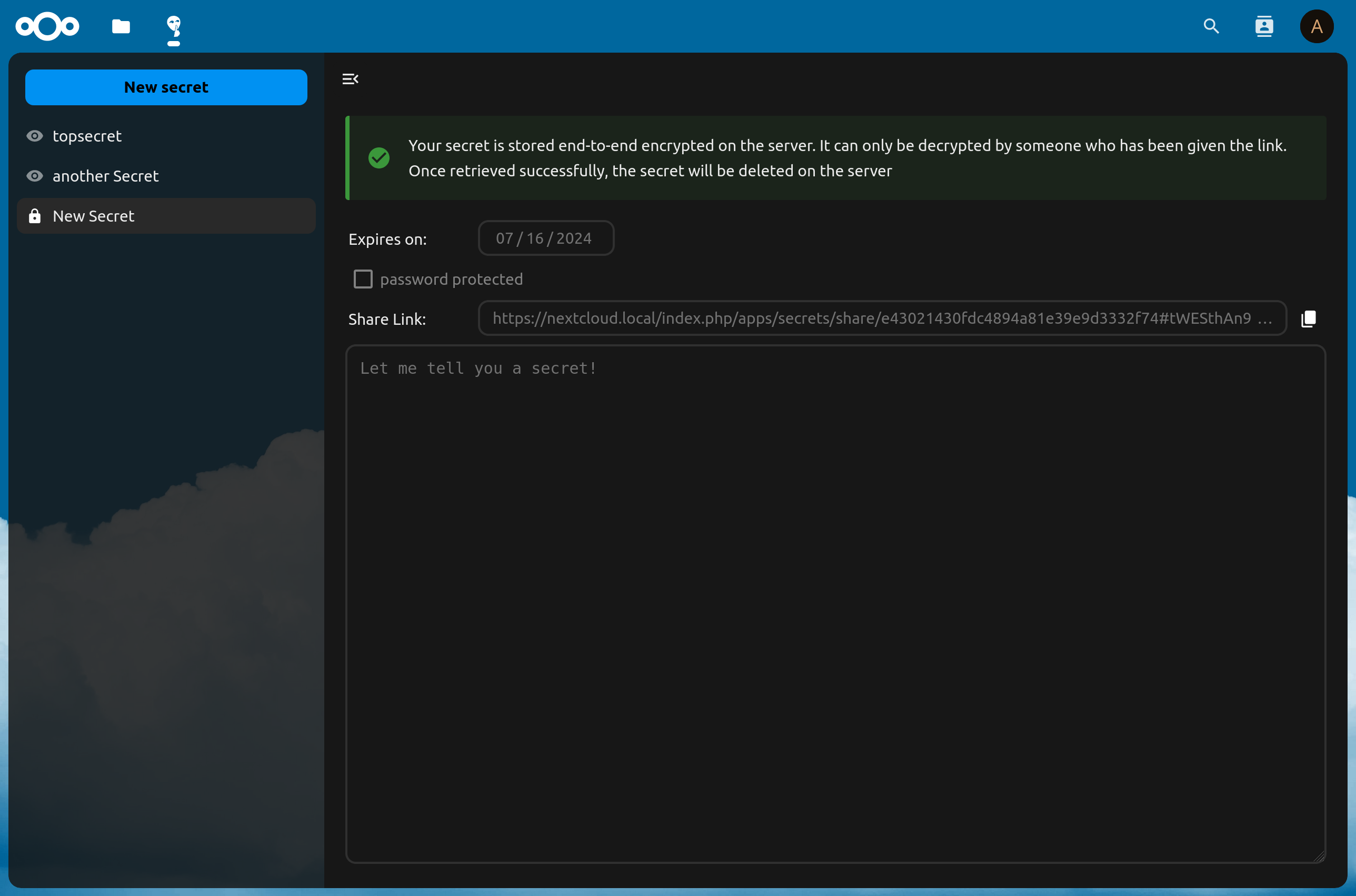Click the hamburger menu icon

tap(350, 79)
